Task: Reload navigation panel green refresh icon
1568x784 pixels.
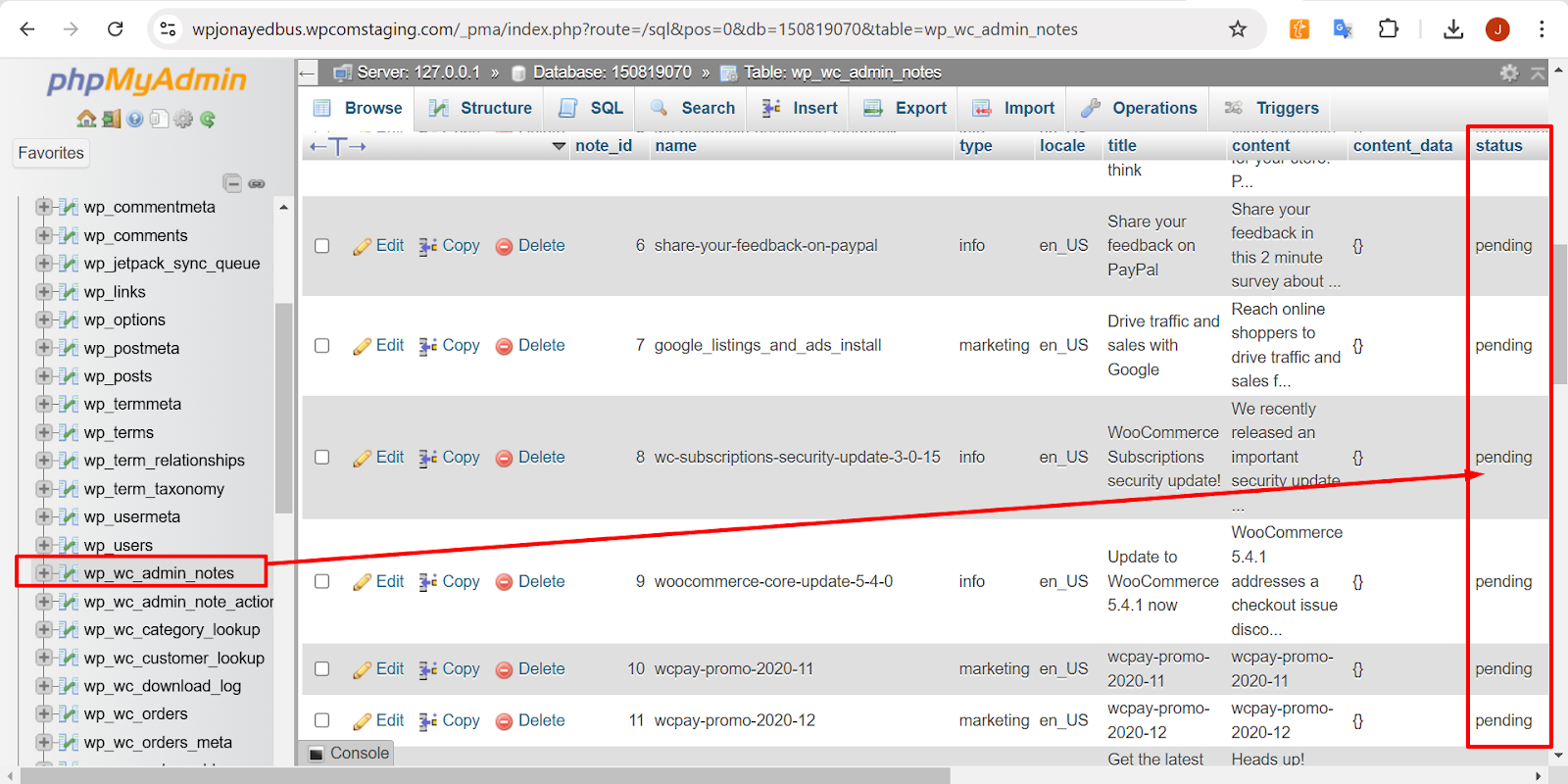Action: coord(208,120)
